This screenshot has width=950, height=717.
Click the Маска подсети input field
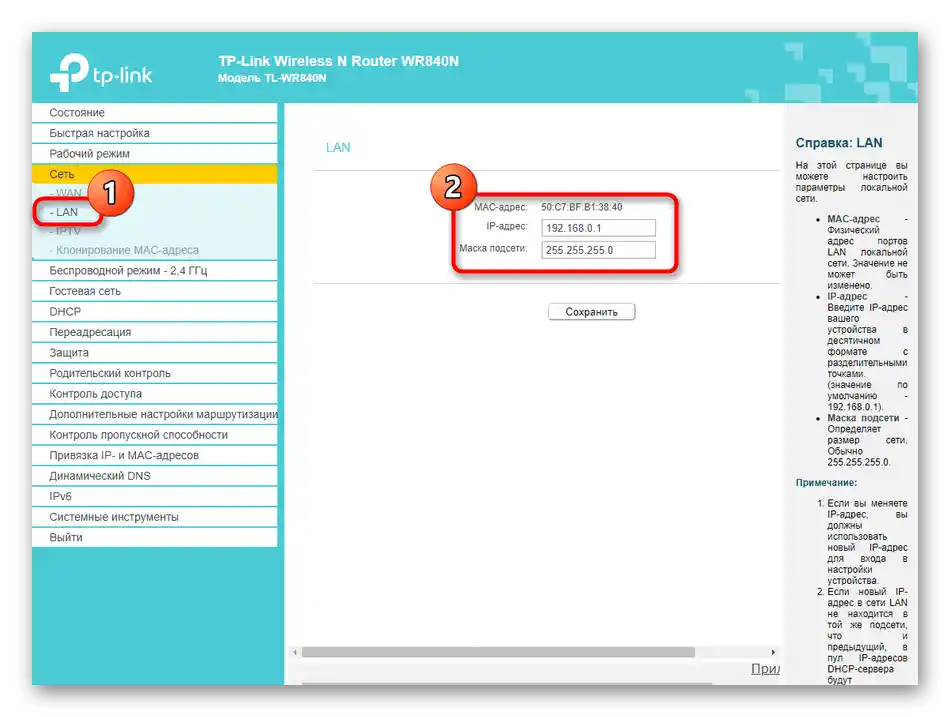coord(599,250)
